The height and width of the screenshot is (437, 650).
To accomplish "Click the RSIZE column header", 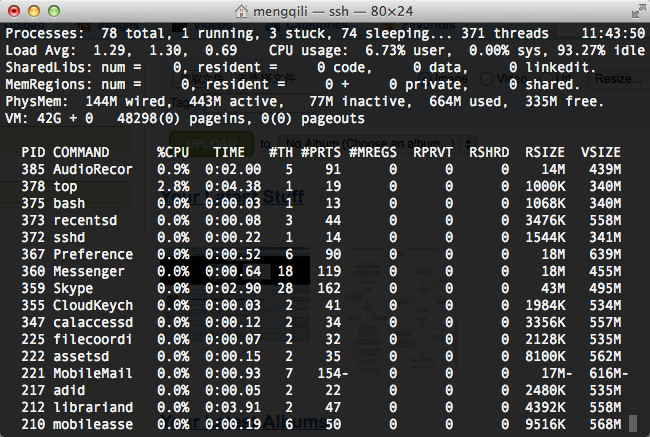I will point(545,152).
